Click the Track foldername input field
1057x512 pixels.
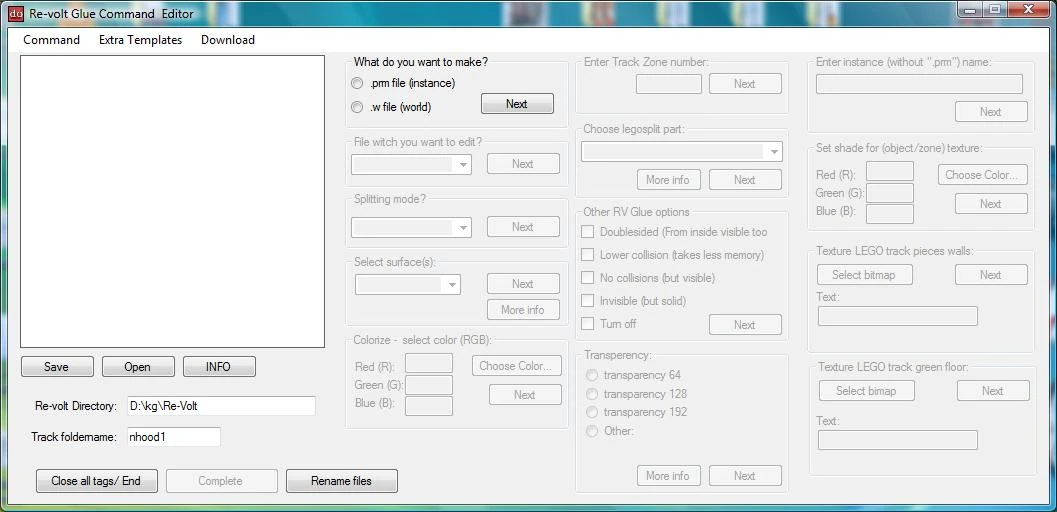coord(174,437)
